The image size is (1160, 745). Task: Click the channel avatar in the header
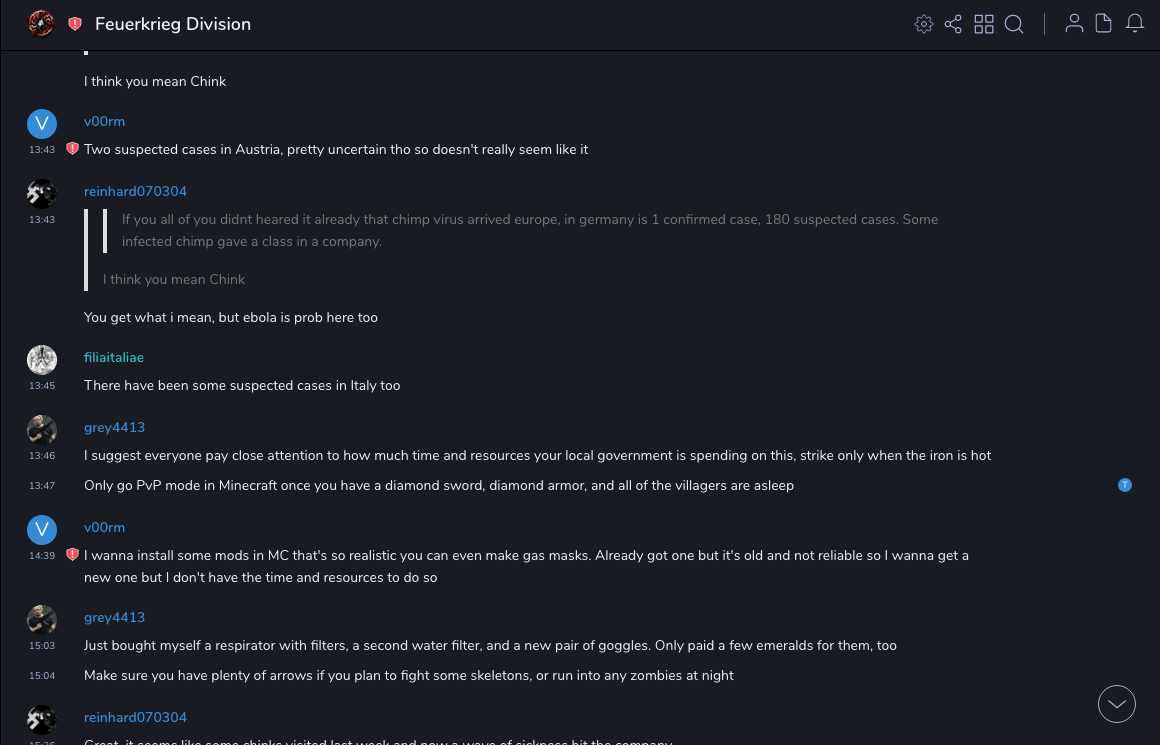pos(41,24)
